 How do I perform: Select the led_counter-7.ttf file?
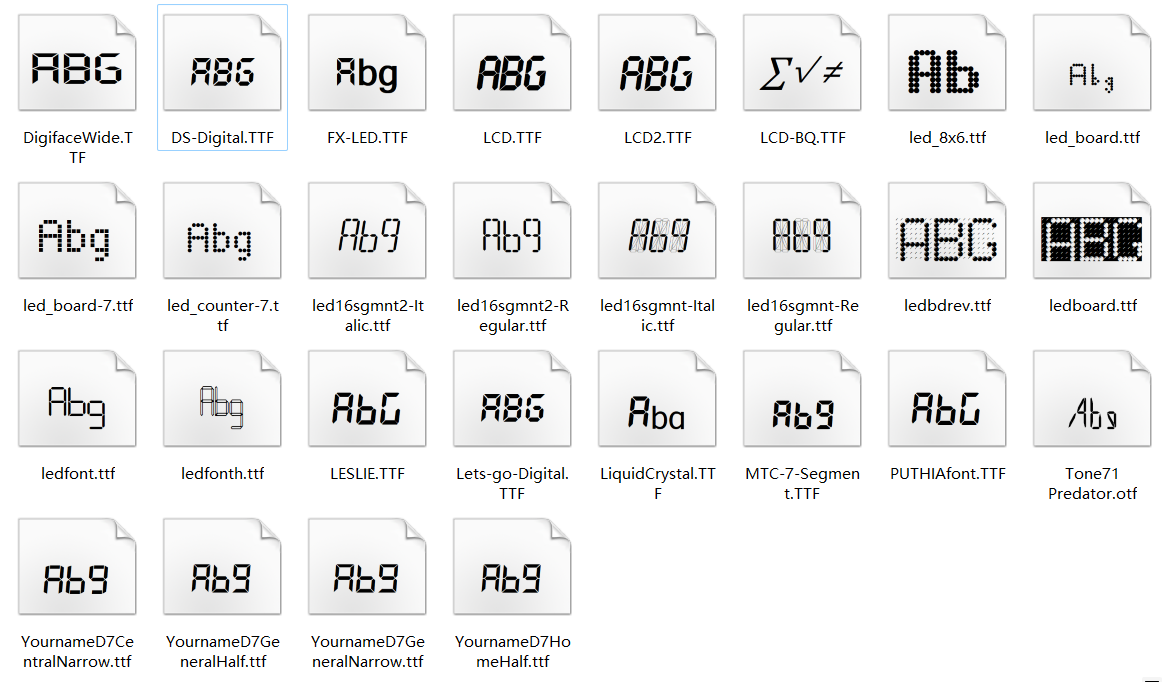coord(222,234)
